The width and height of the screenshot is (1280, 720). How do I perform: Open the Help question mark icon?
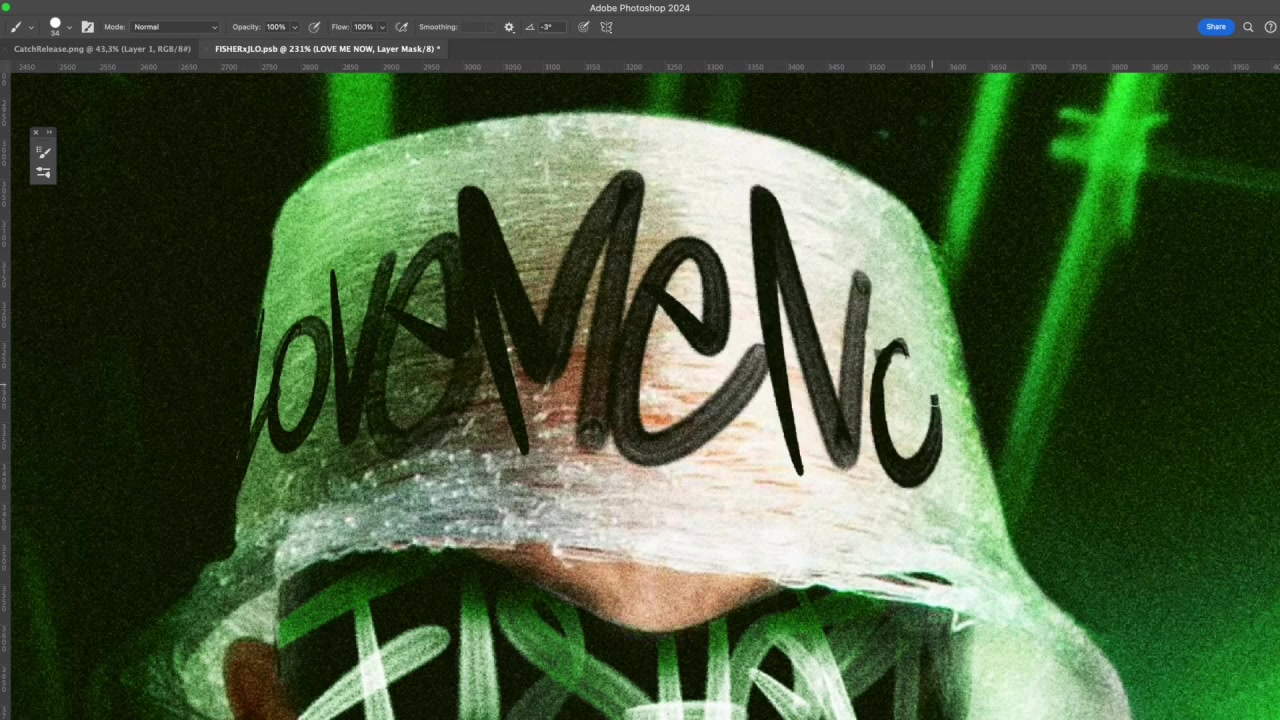1270,27
